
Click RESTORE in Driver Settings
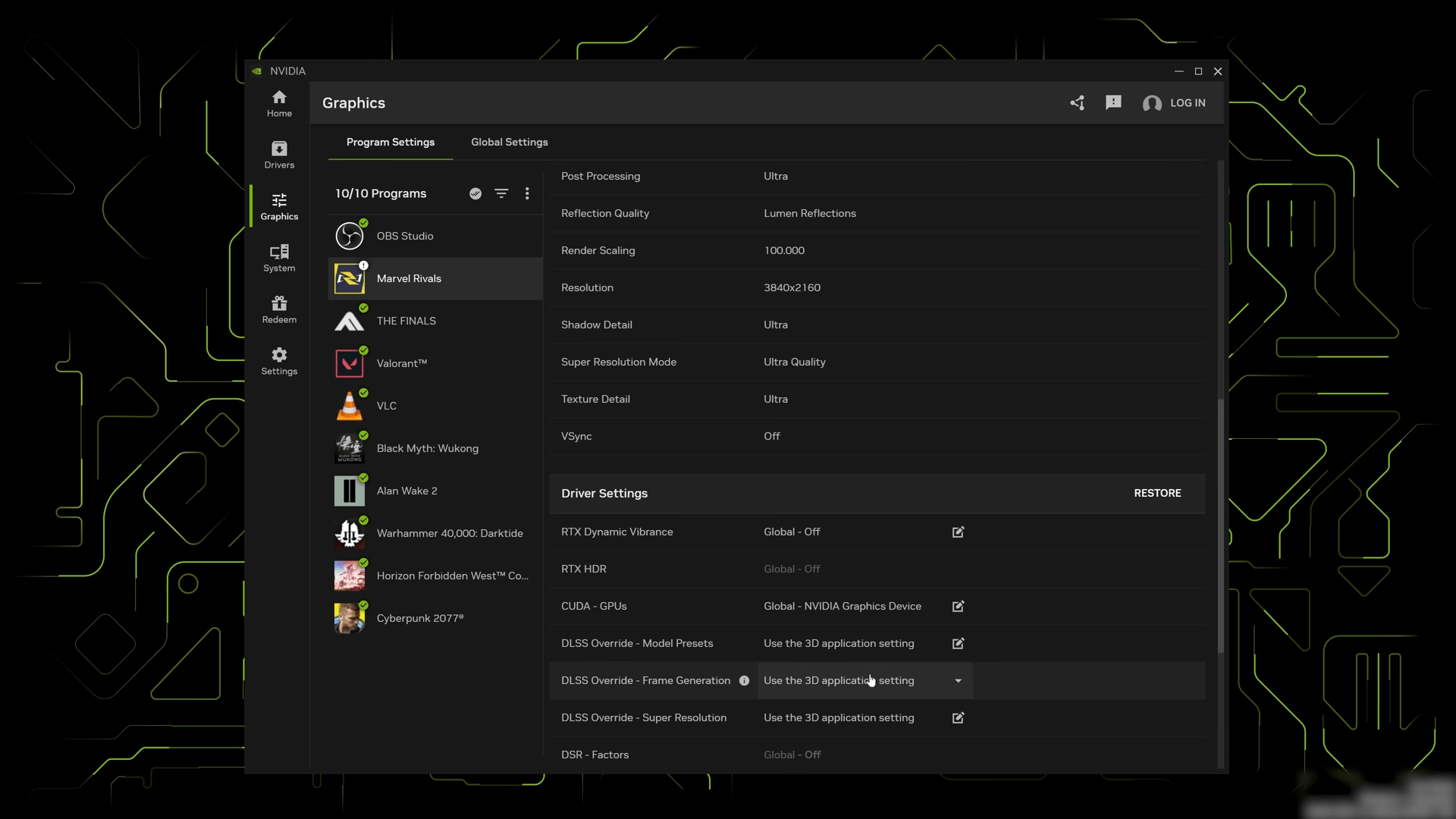(x=1157, y=493)
